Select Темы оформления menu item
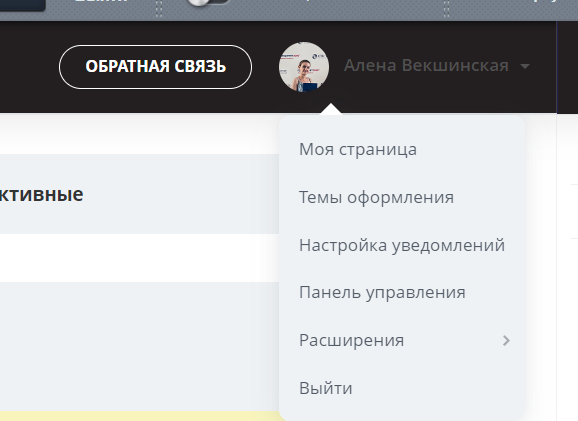Viewport: 578px width, 421px height. (x=376, y=197)
